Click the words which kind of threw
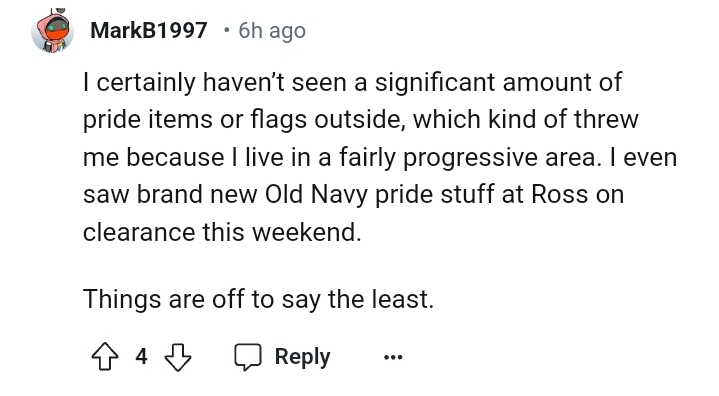Image resolution: width=719 pixels, height=396 pixels. point(525,120)
